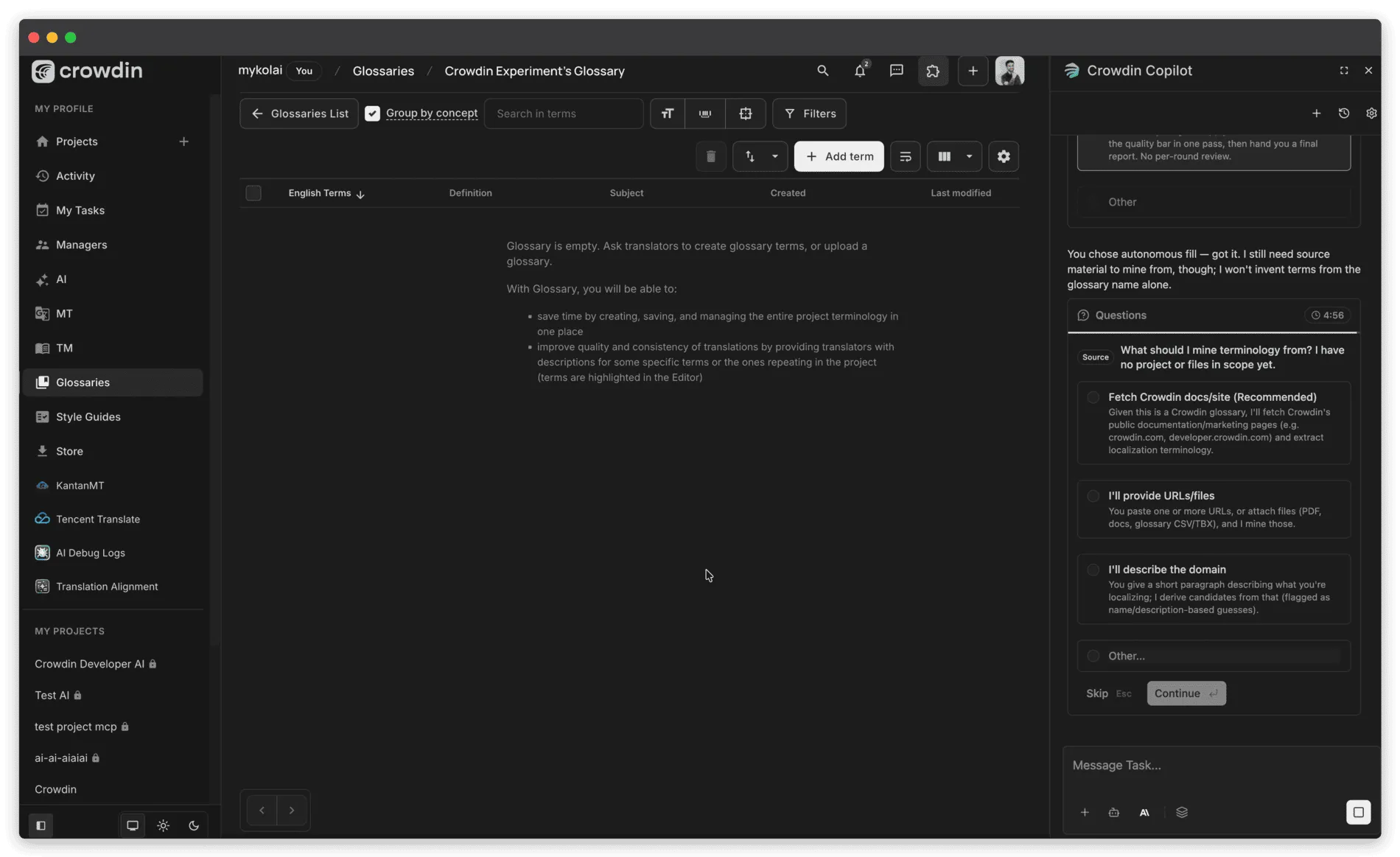Open Store in sidebar

pyautogui.click(x=69, y=451)
